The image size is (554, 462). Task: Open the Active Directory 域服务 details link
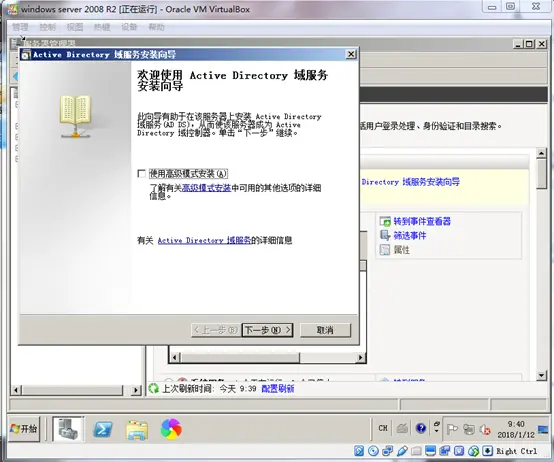tap(204, 241)
